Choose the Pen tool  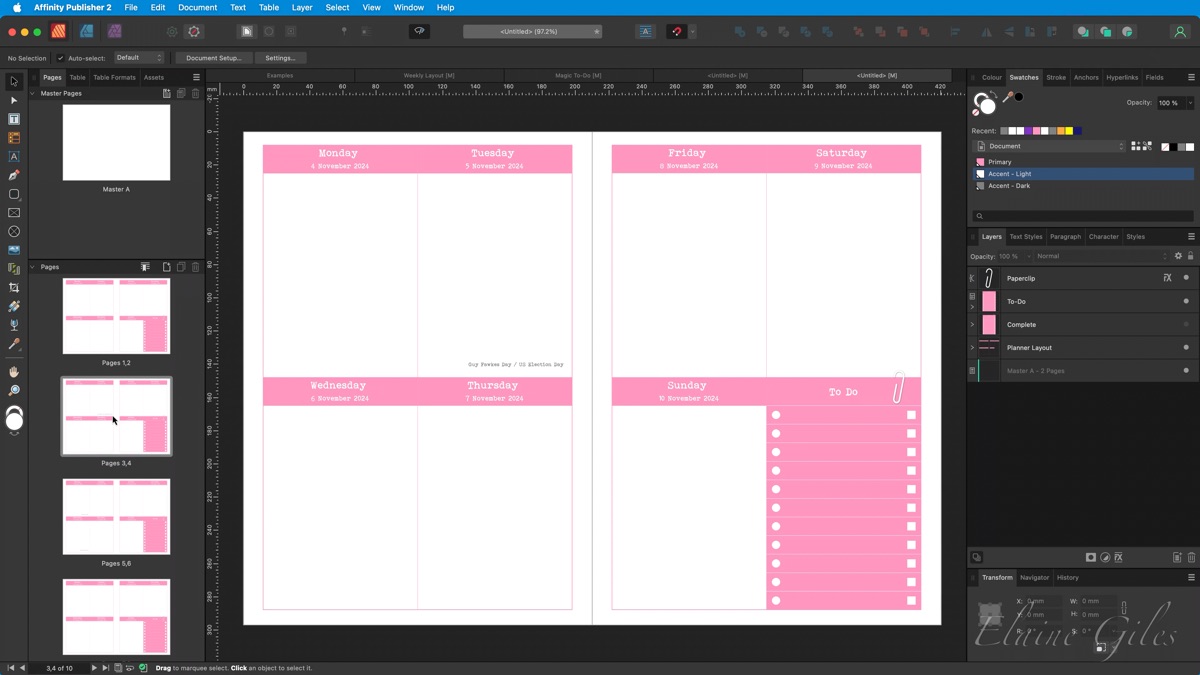coord(14,175)
